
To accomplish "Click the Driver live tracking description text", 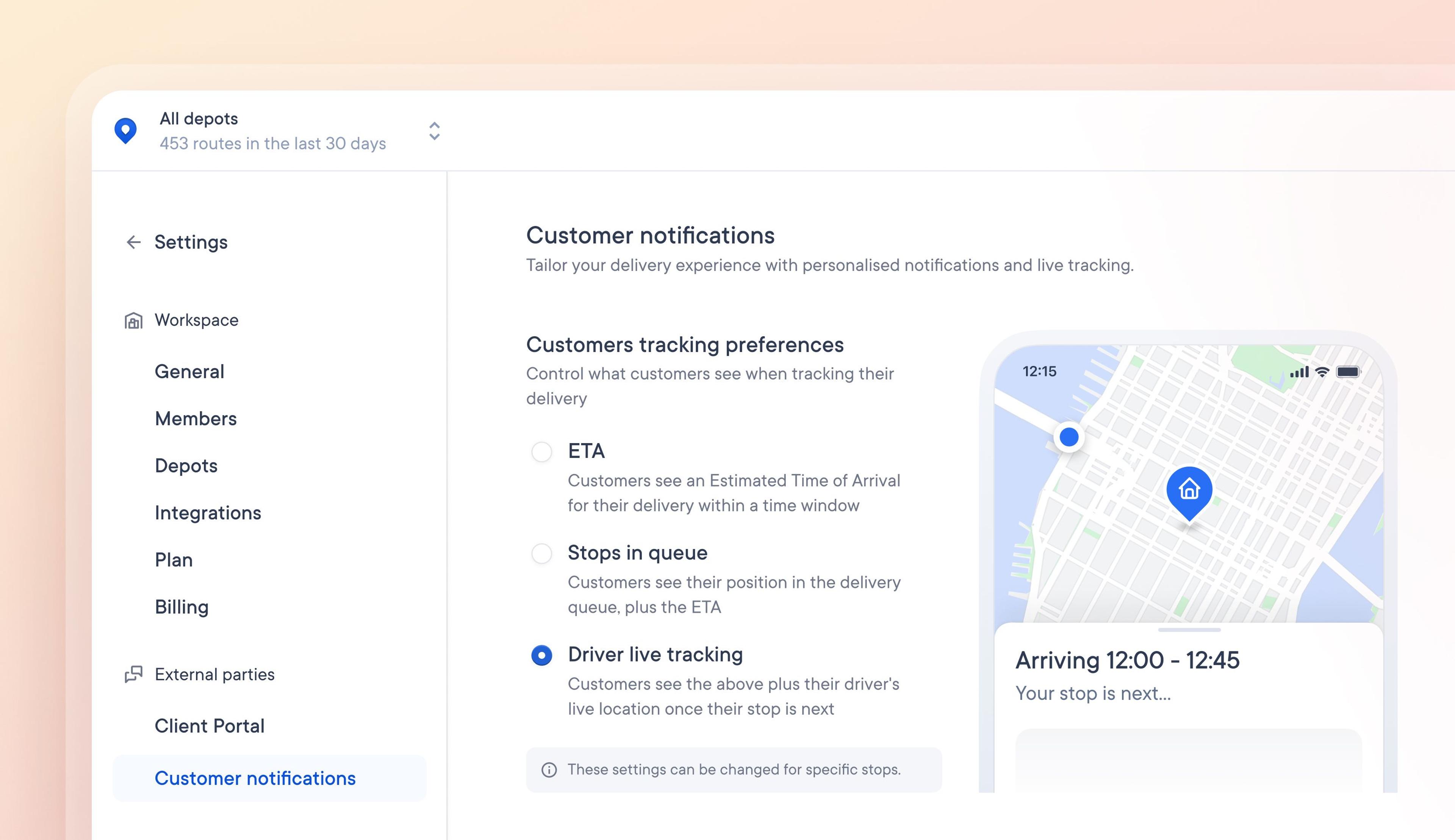I will 733,696.
